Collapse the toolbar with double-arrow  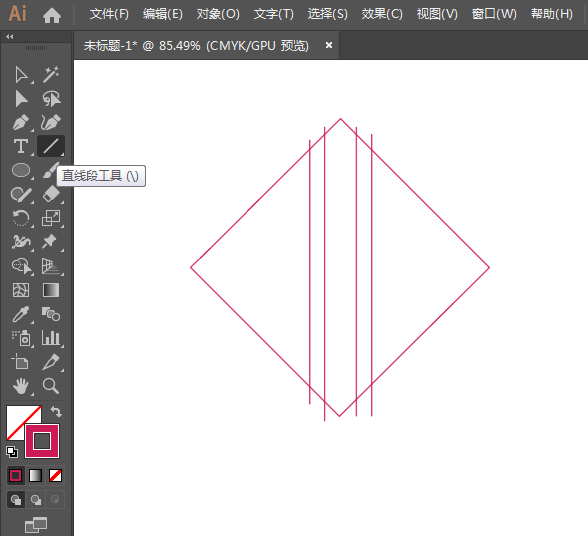click(10, 36)
